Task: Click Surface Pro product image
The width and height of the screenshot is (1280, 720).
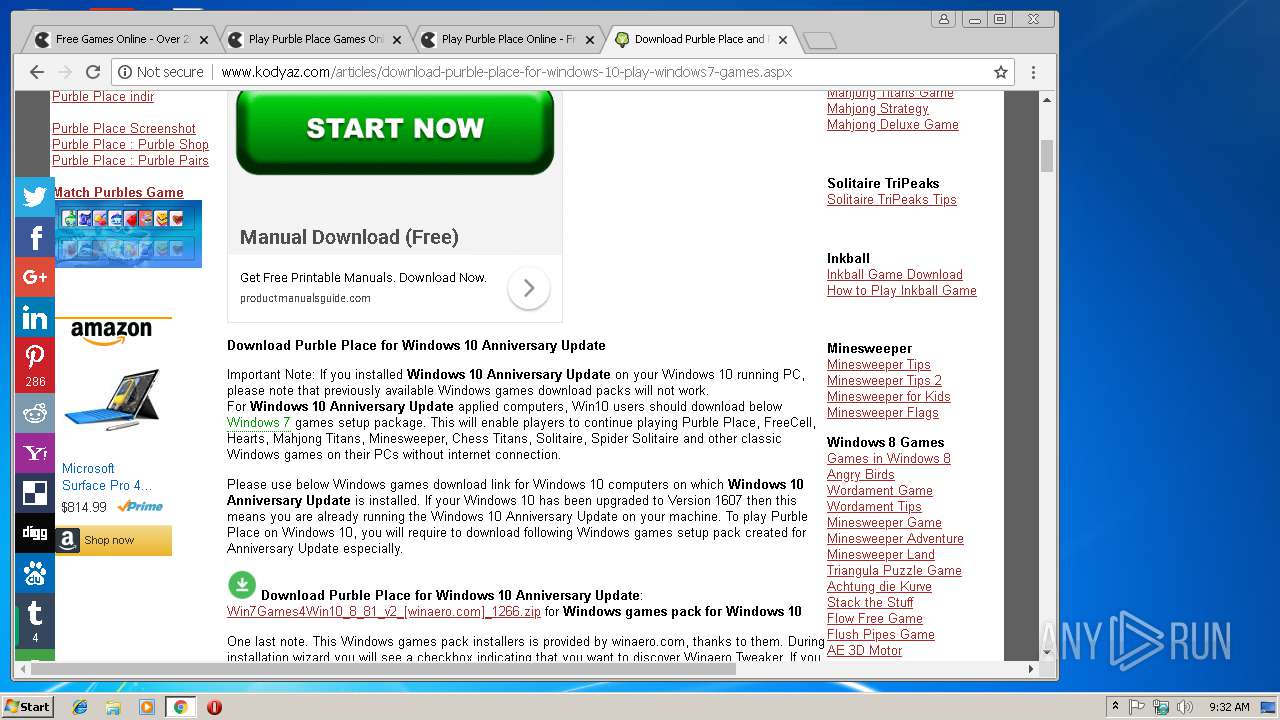Action: click(113, 402)
